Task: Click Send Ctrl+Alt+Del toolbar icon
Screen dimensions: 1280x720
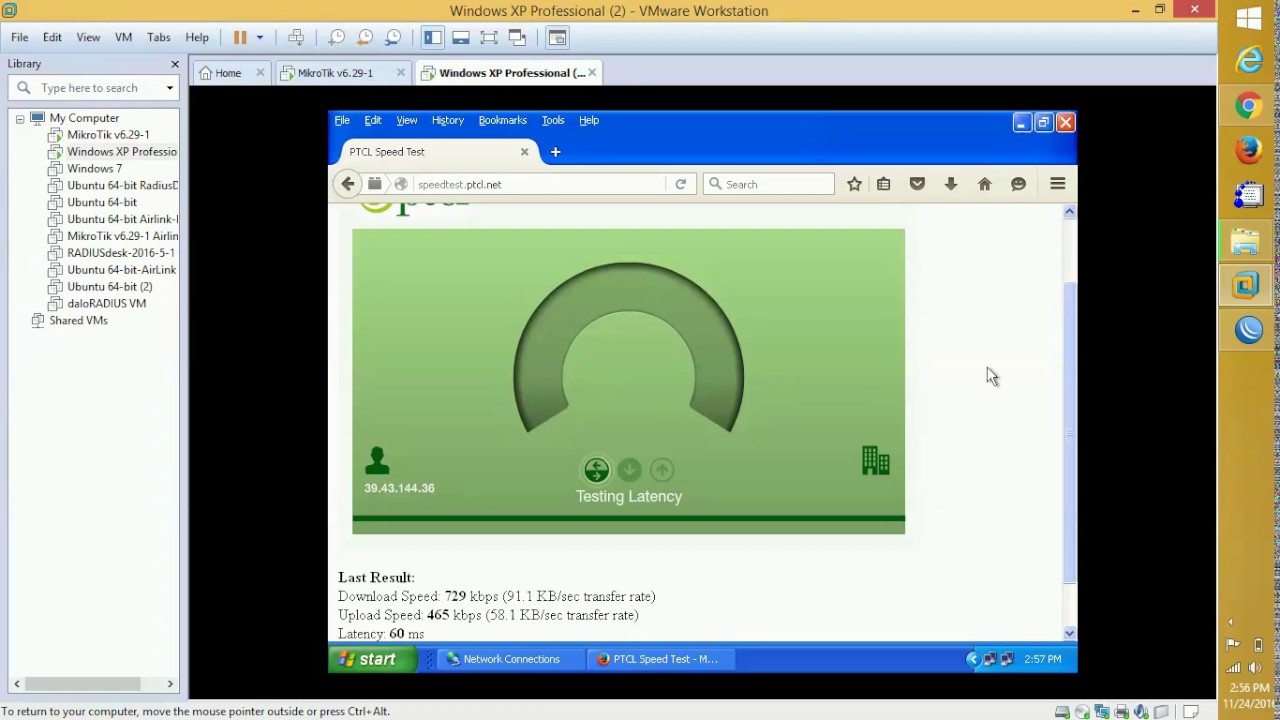Action: [296, 37]
